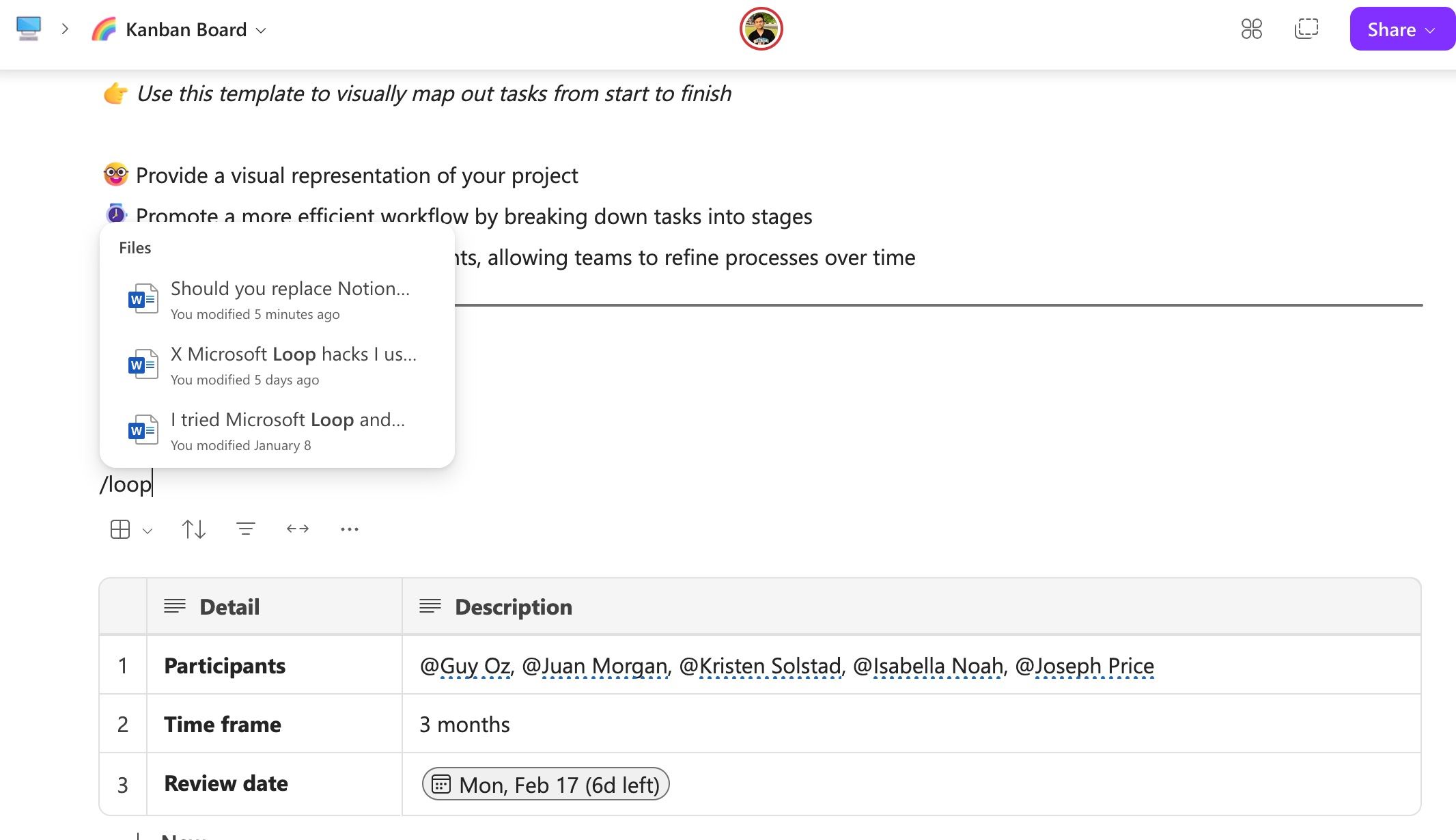Click the @Joseph Price mention
This screenshot has width=1456, height=840.
point(1084,666)
